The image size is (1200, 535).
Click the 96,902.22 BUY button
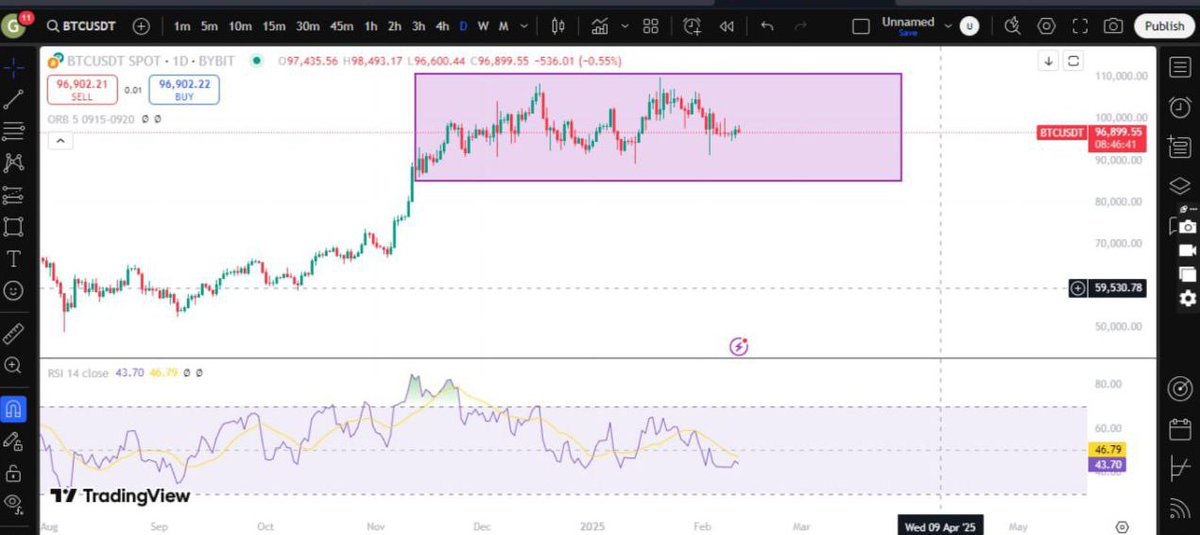point(184,90)
